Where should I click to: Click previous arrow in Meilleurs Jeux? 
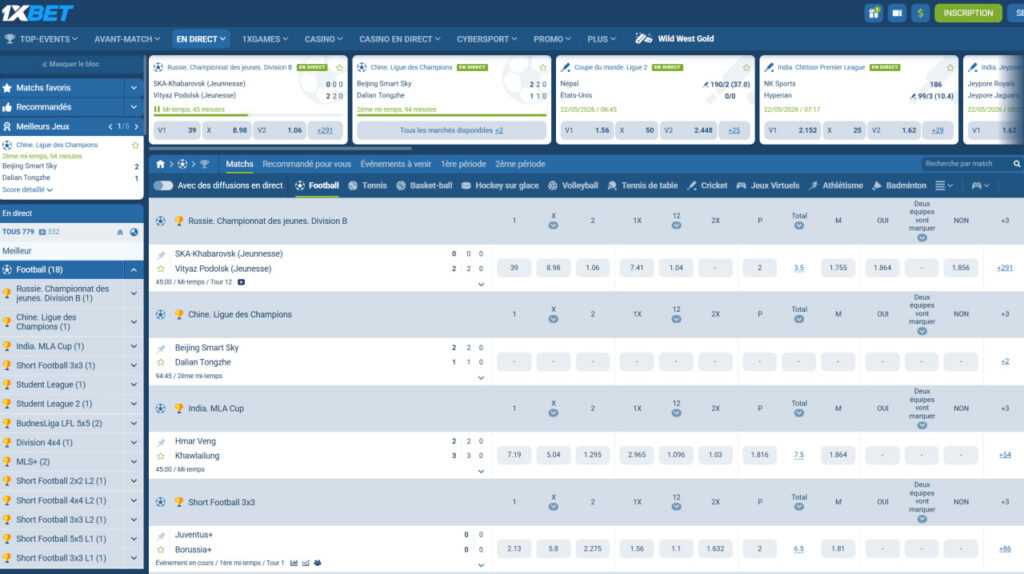[110, 127]
